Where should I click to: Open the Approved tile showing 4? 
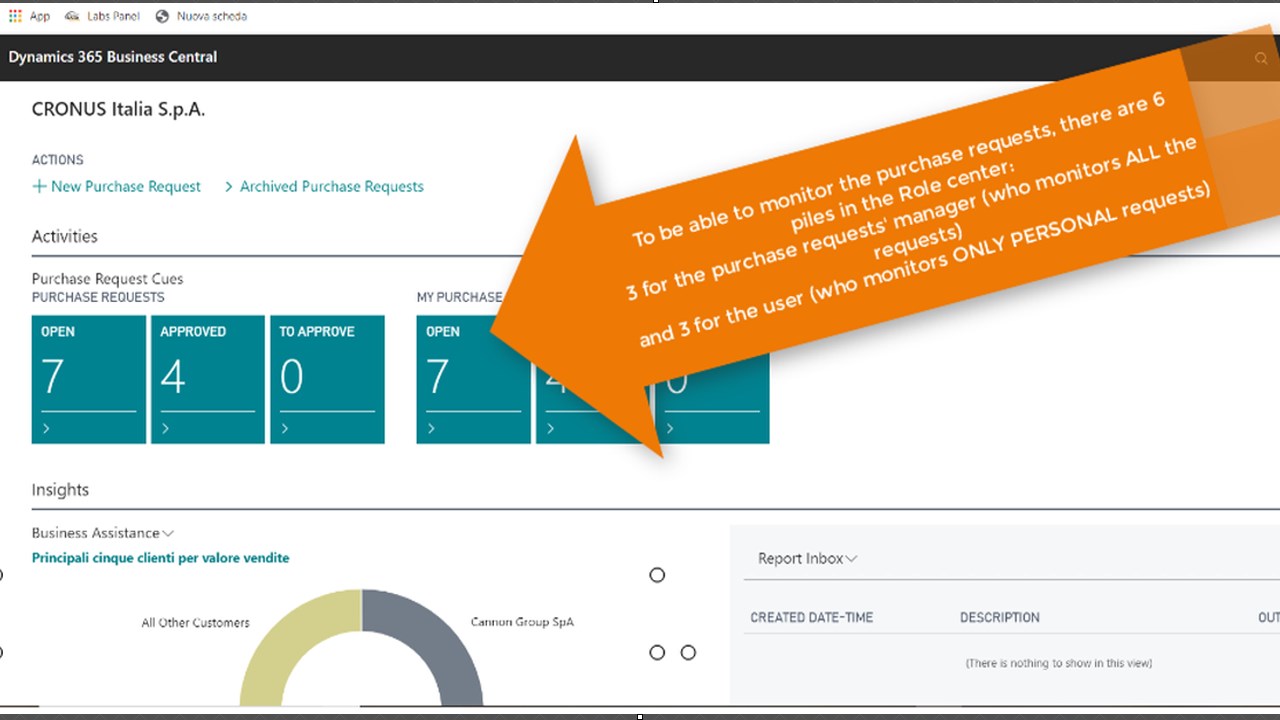[x=208, y=379]
